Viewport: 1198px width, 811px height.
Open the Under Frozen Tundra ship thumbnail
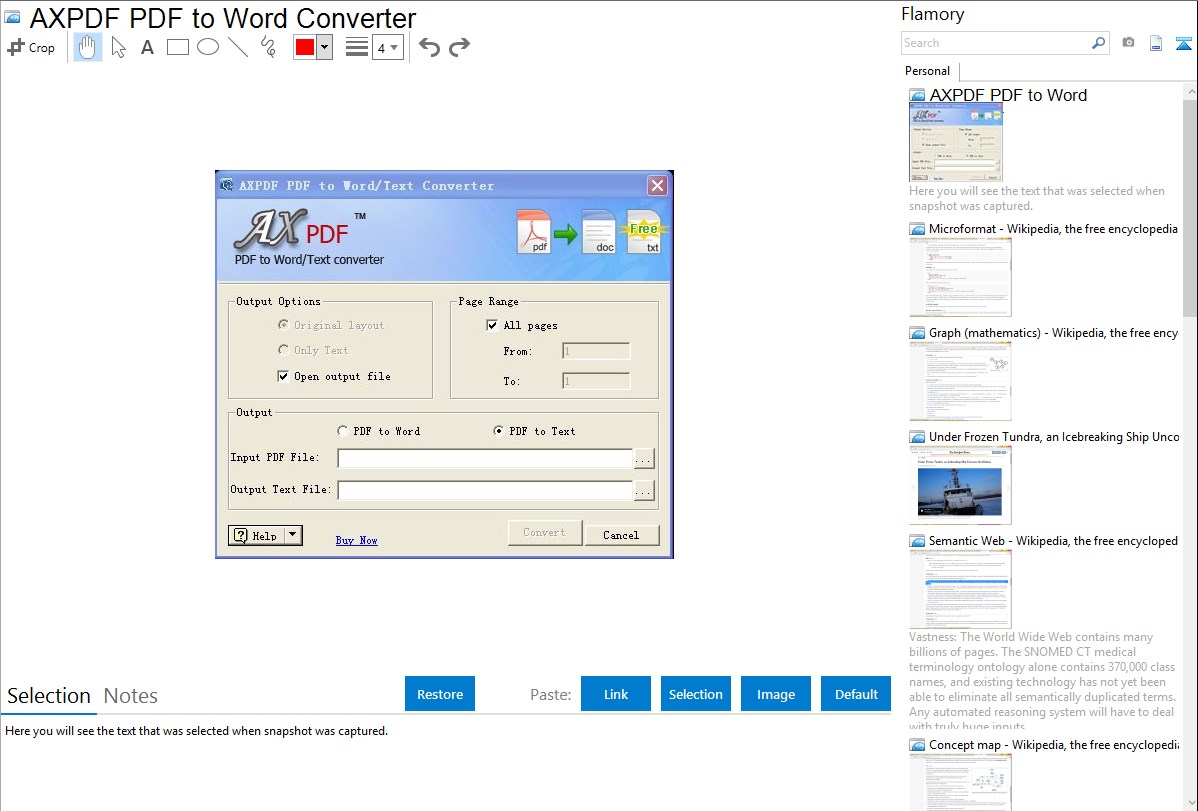click(x=960, y=485)
